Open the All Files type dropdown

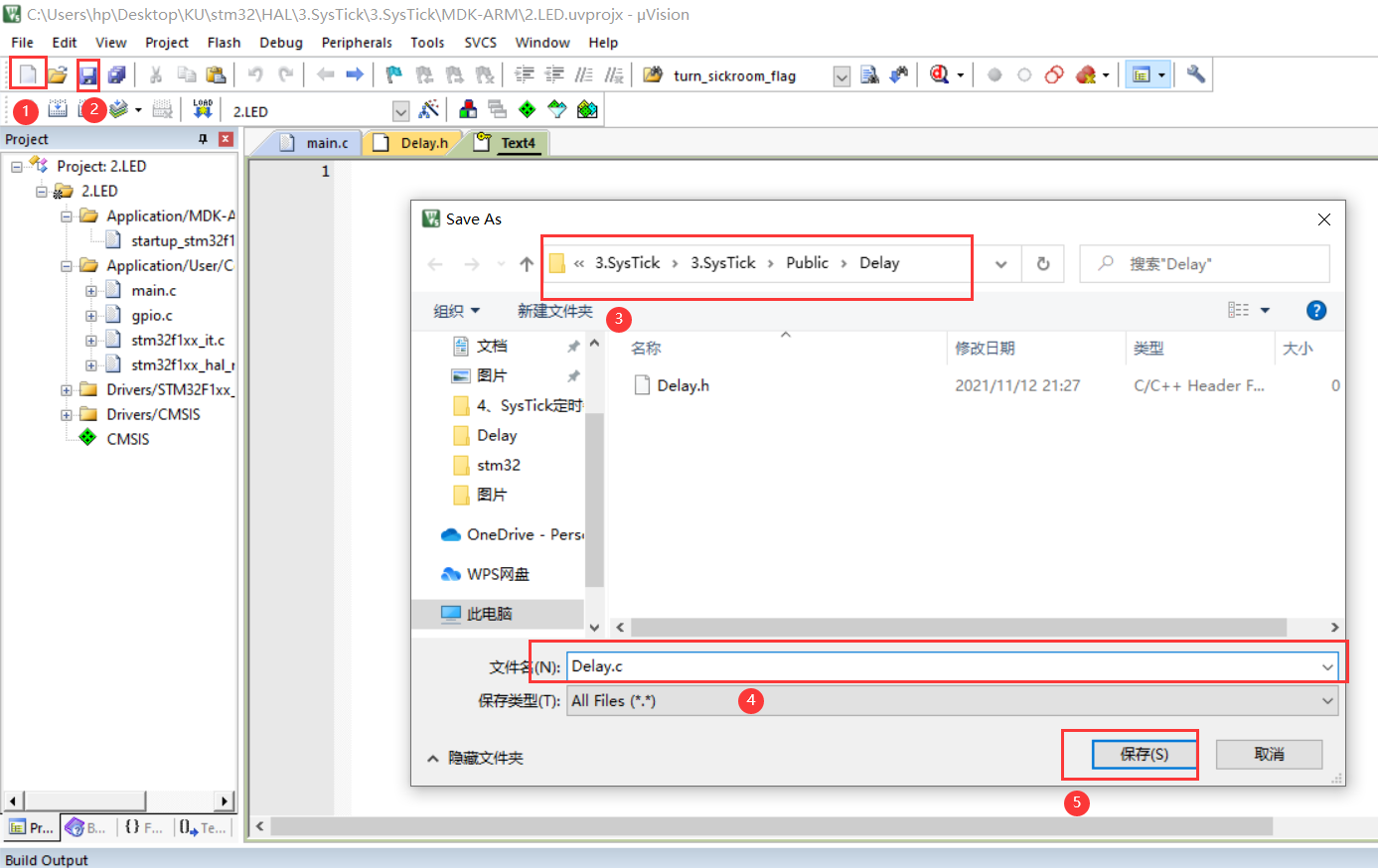pyautogui.click(x=1327, y=701)
